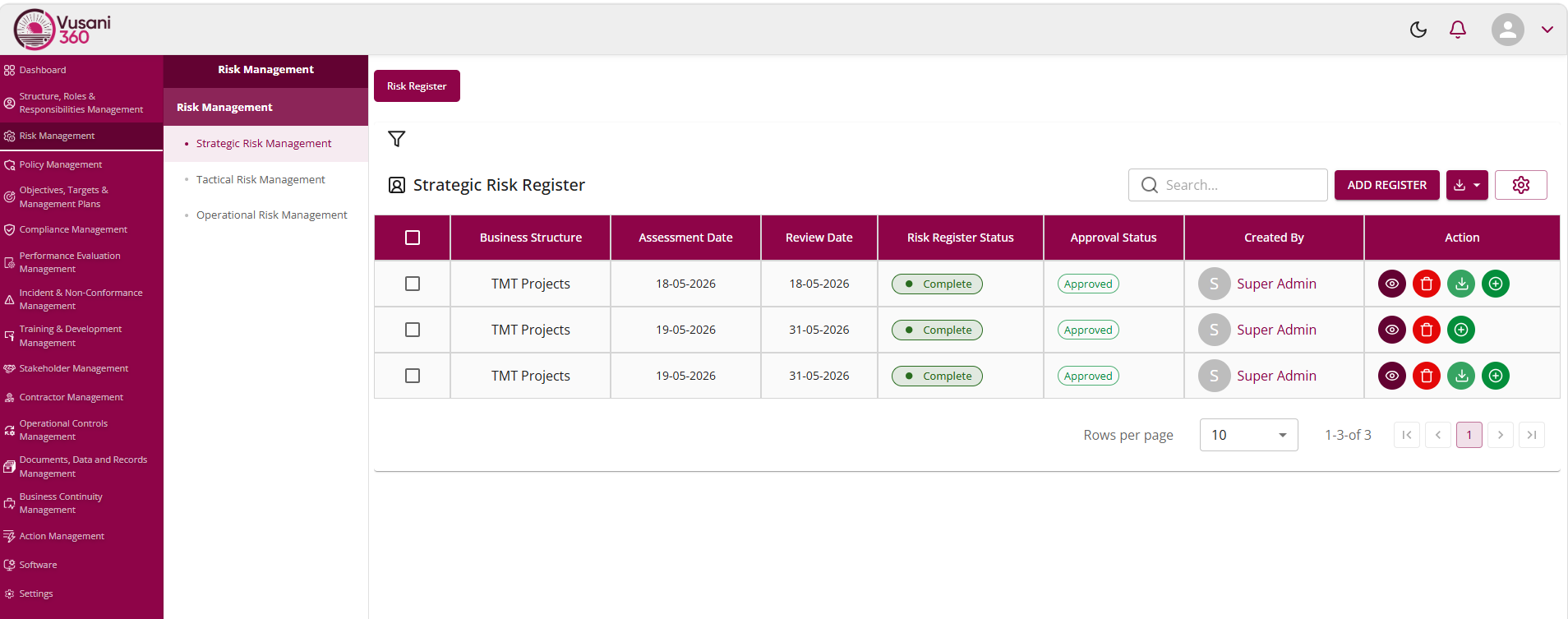The width and height of the screenshot is (1568, 619).
Task: Click ADD REGISTER button
Action: coord(1387,185)
